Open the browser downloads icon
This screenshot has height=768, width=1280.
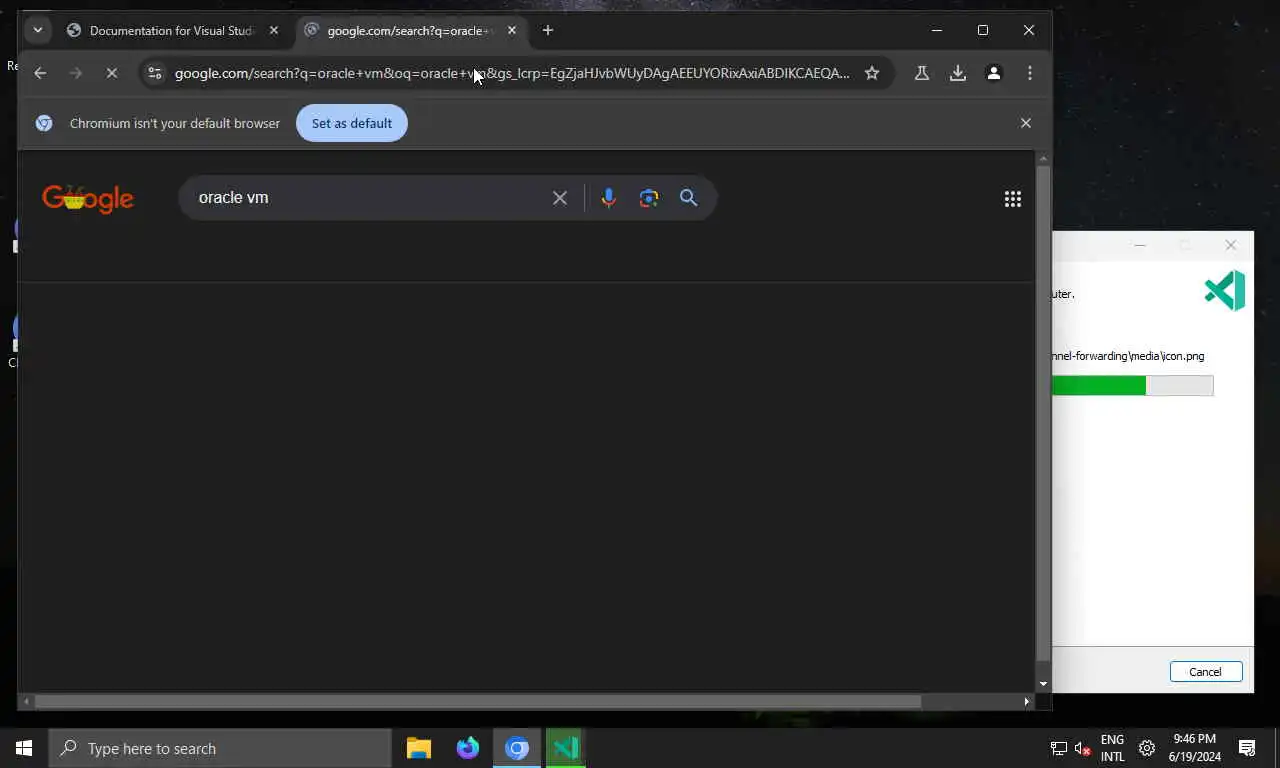pos(958,73)
